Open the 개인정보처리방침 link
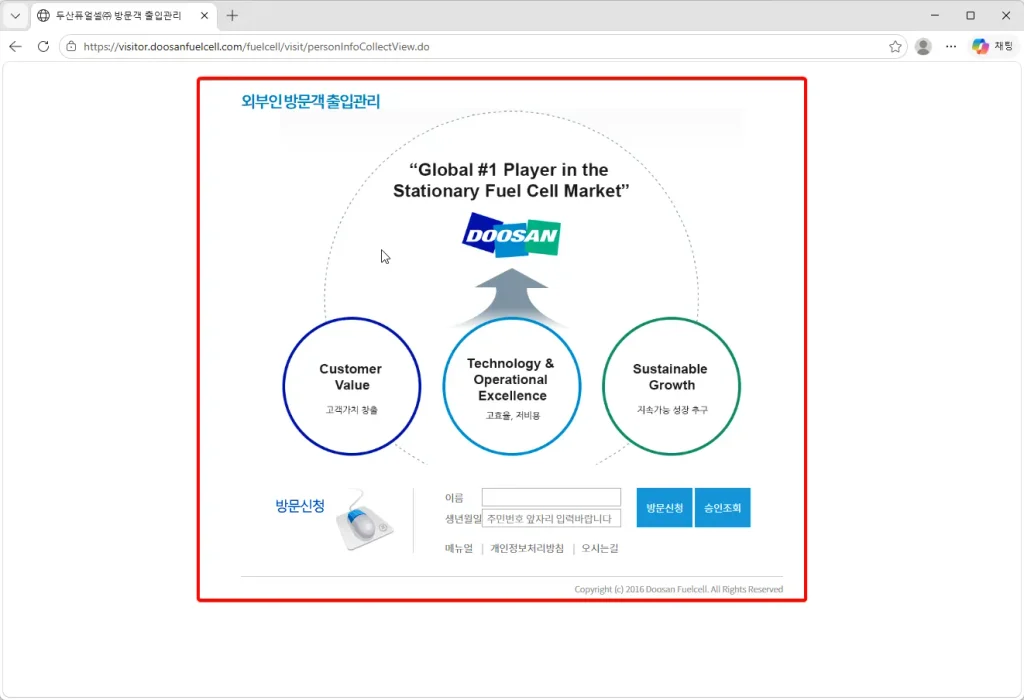This screenshot has width=1024, height=700. (527, 549)
